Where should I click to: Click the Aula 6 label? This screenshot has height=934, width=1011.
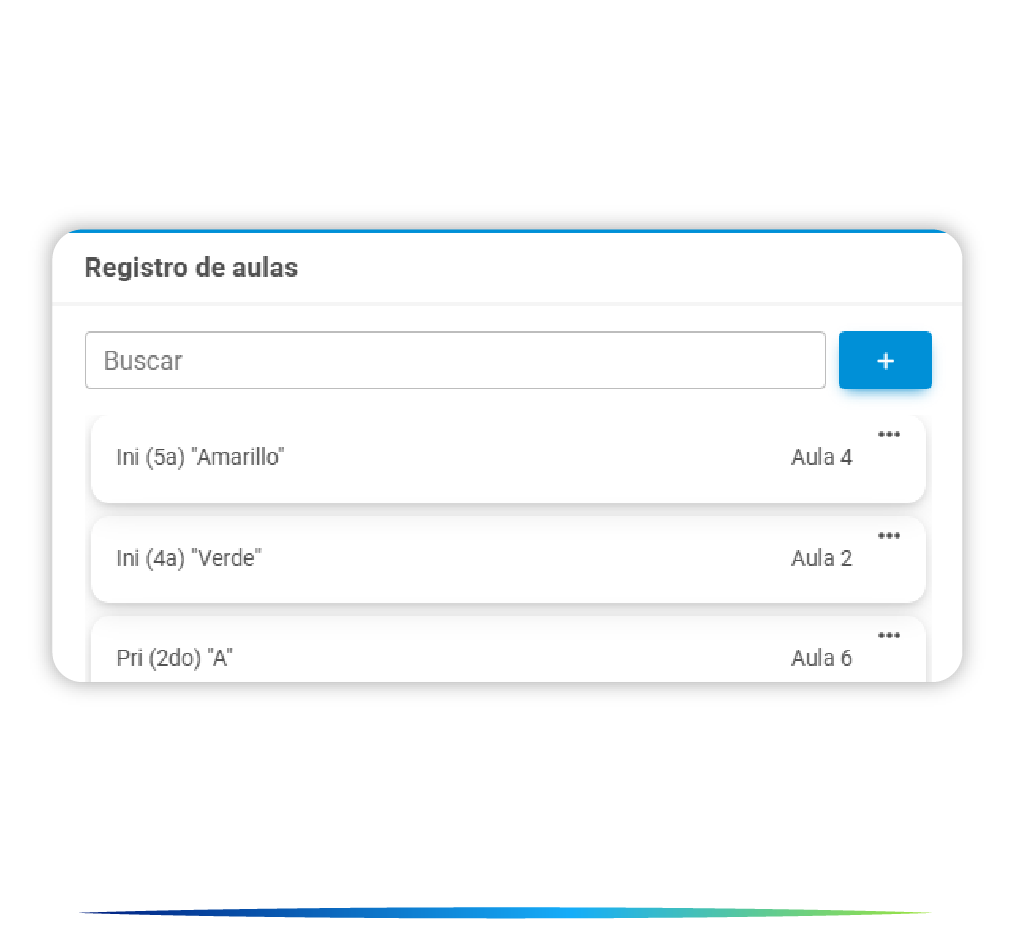click(821, 659)
